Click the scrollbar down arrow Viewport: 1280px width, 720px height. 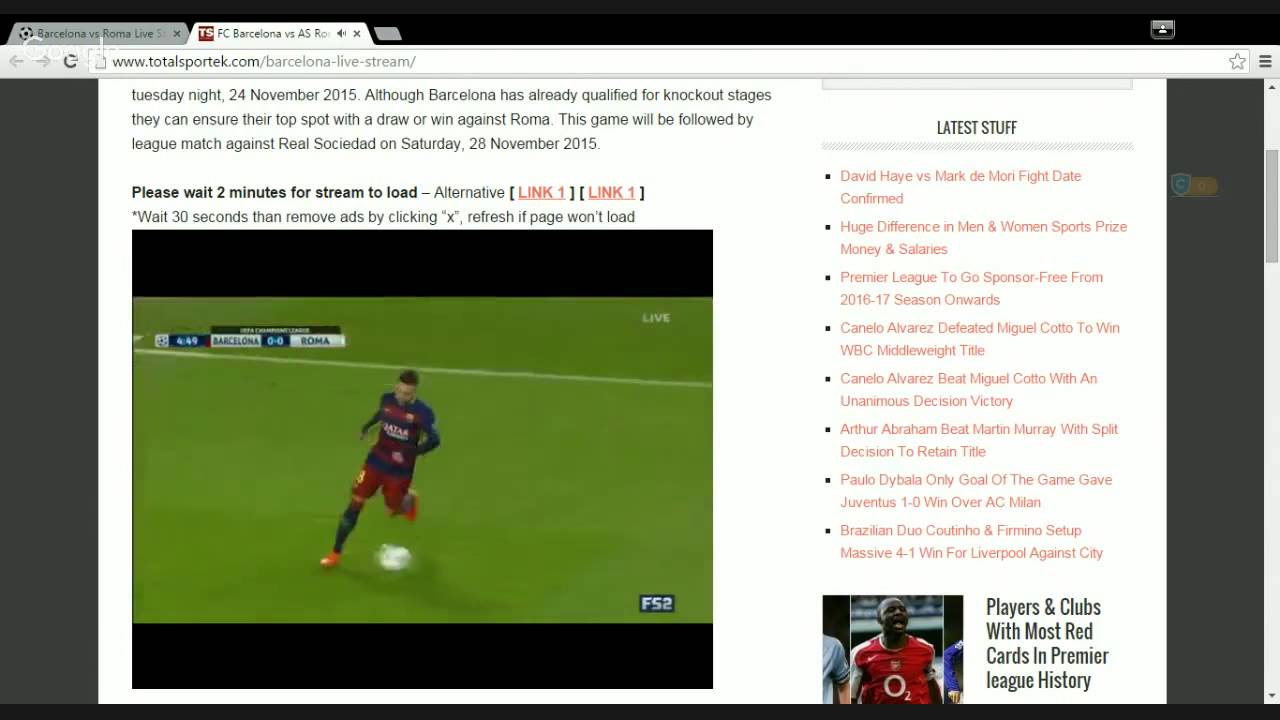(x=1272, y=695)
